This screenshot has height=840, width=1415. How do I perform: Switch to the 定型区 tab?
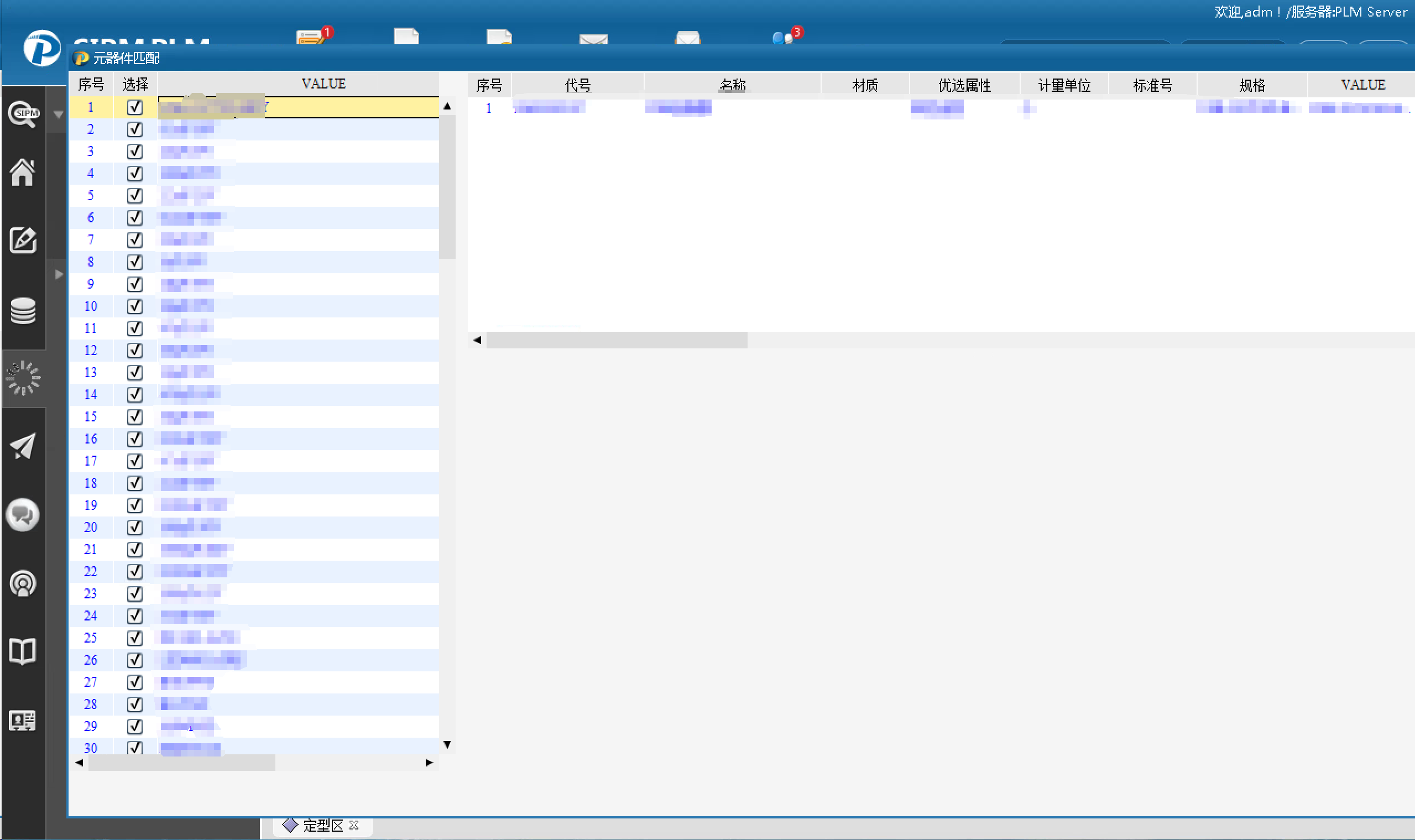[322, 826]
